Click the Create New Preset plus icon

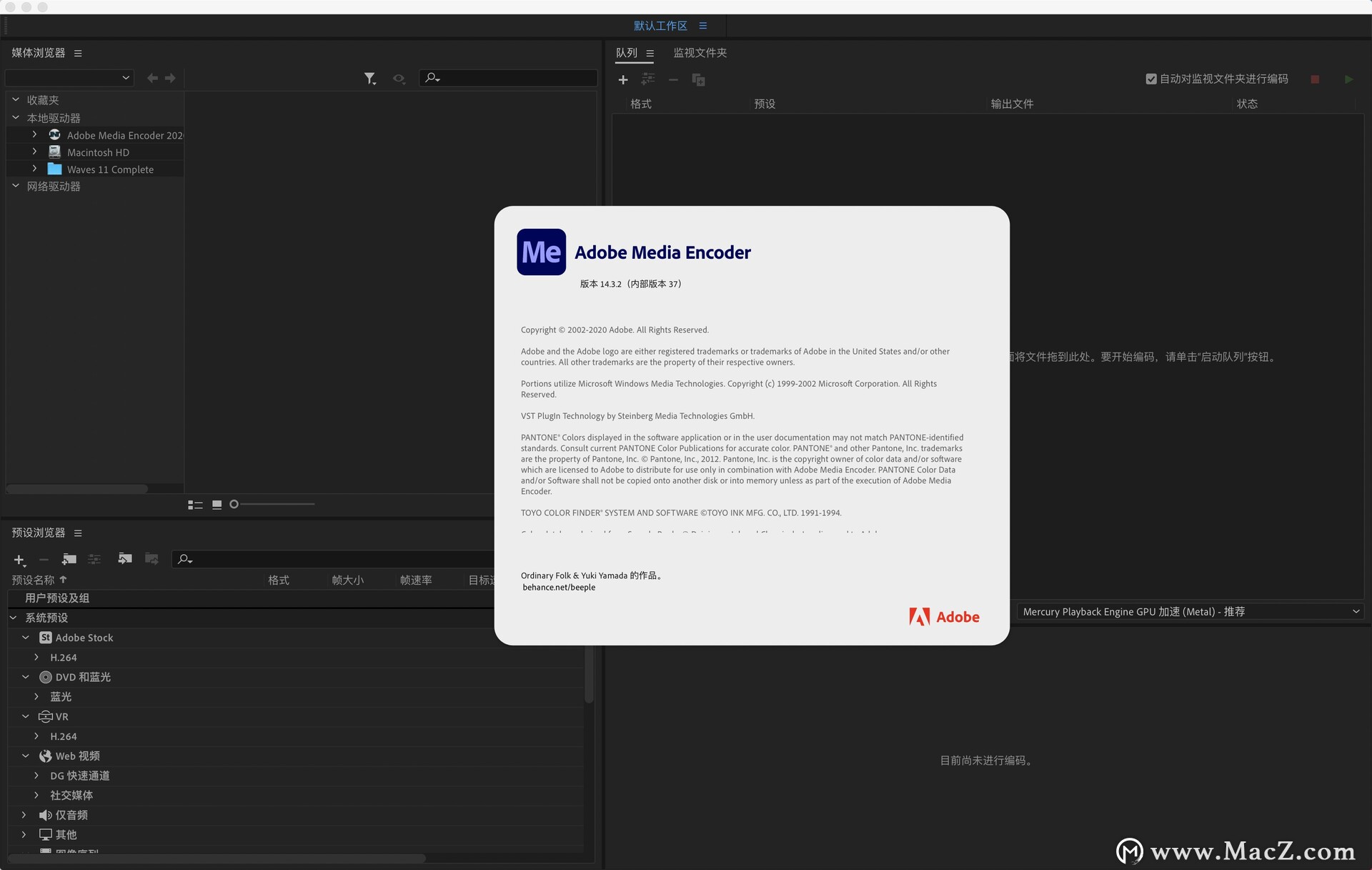[19, 560]
